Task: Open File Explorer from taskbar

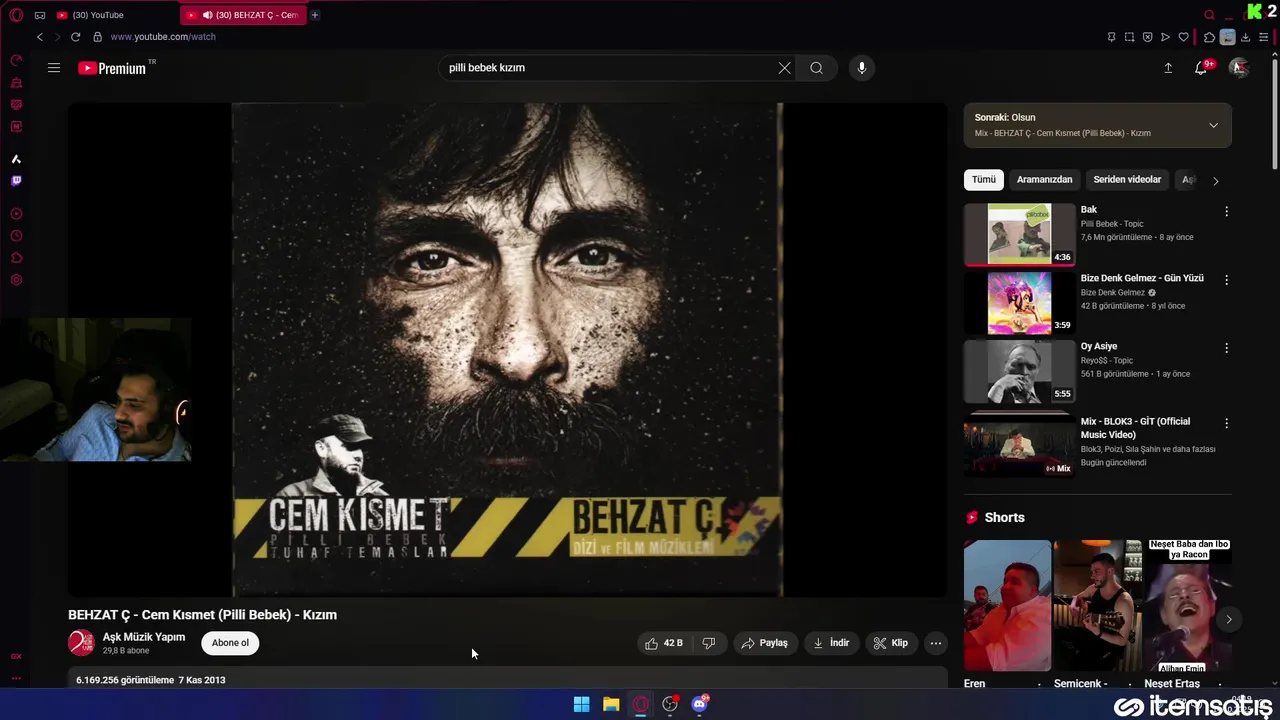Action: pos(611,704)
